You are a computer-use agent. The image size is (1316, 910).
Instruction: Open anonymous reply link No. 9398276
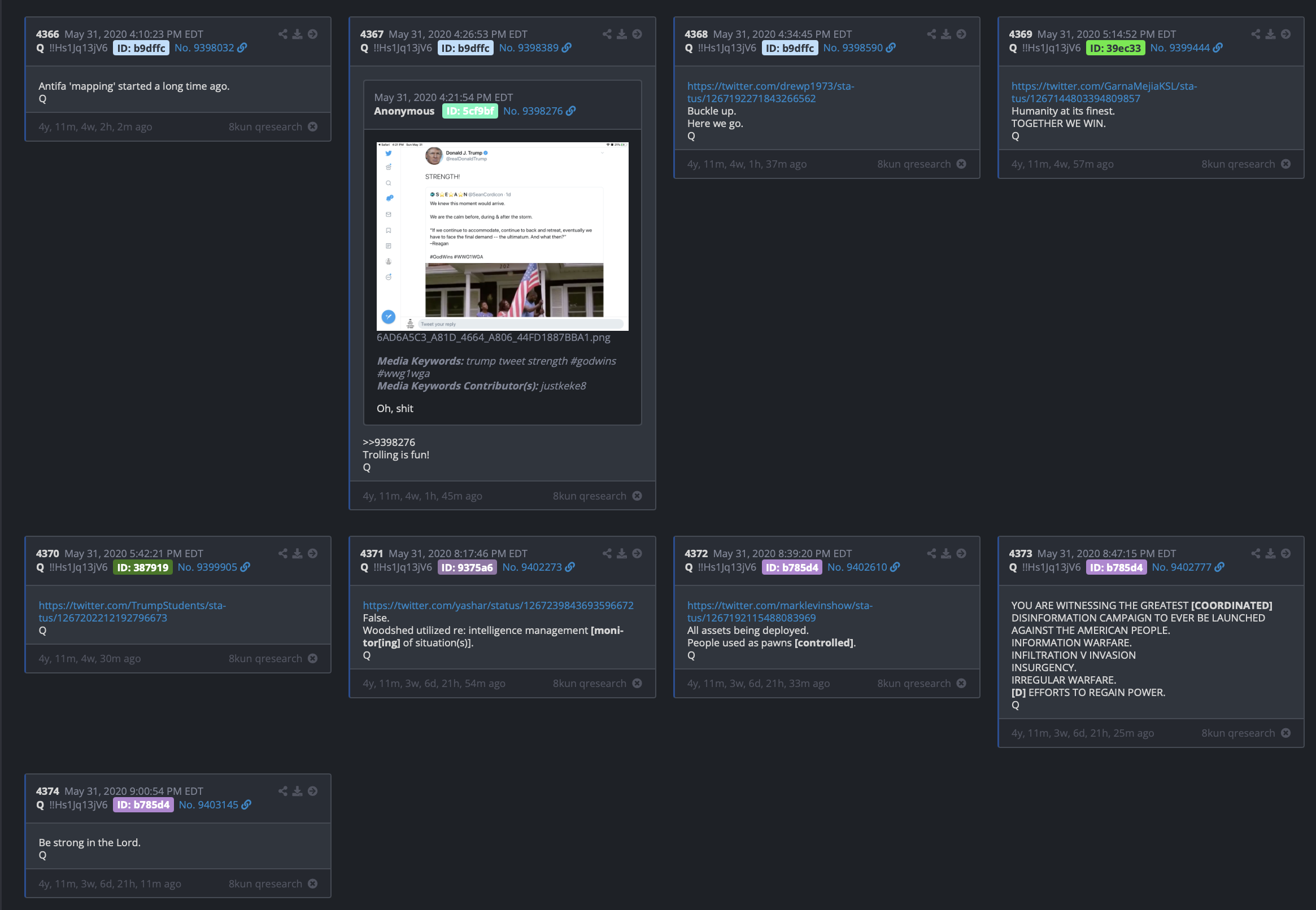[533, 111]
